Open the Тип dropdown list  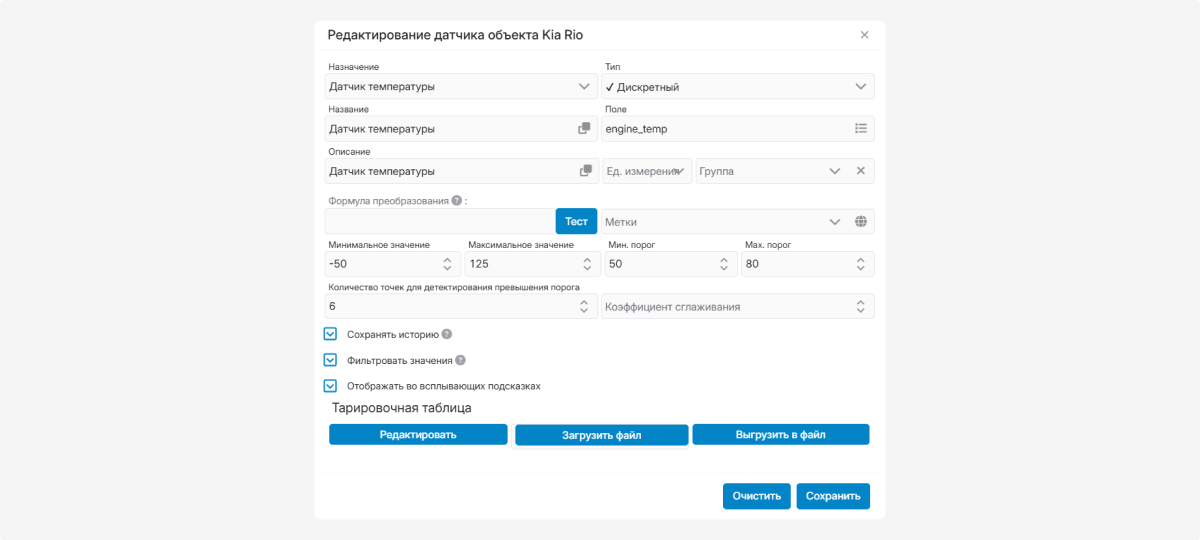[860, 87]
